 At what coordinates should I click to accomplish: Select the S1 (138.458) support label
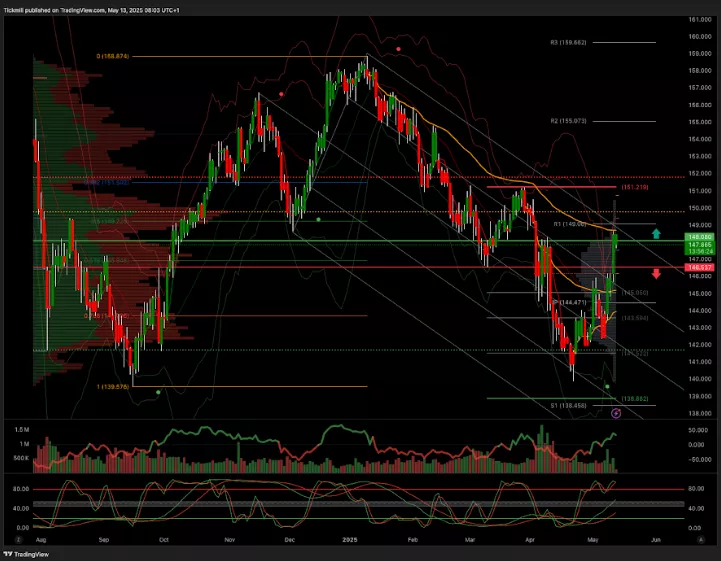[568, 405]
